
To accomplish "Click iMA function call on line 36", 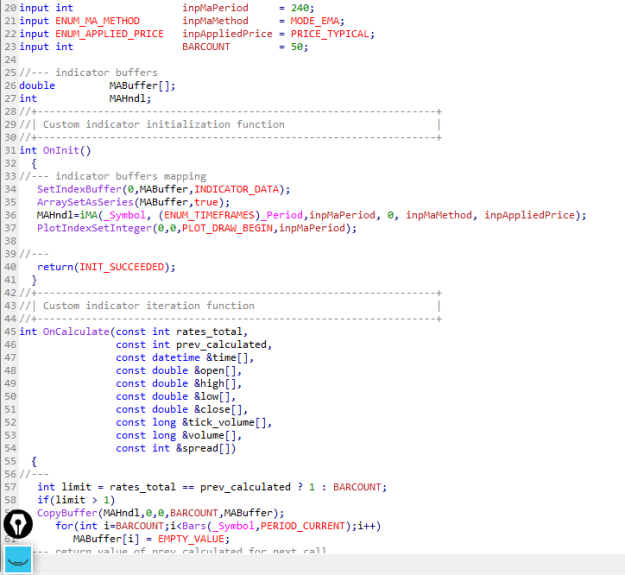I will point(88,215).
